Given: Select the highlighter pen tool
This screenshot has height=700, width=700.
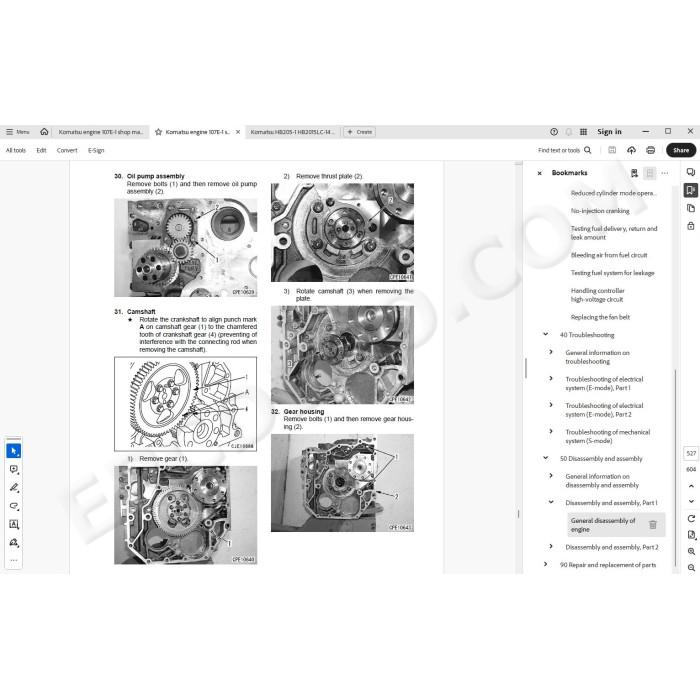Looking at the screenshot, I should tap(14, 488).
